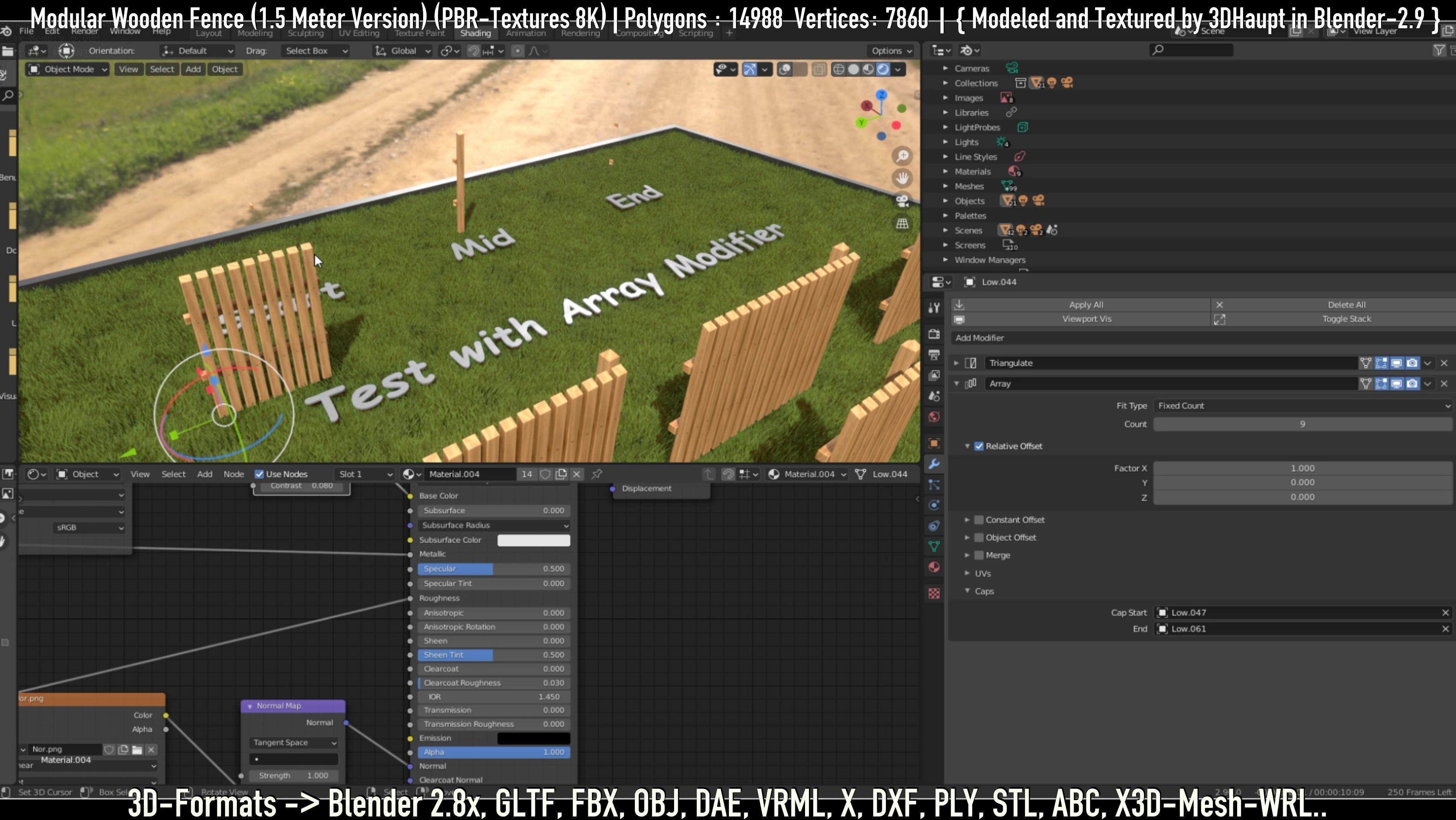Open object visibility and selectability dropdown

coord(725,69)
